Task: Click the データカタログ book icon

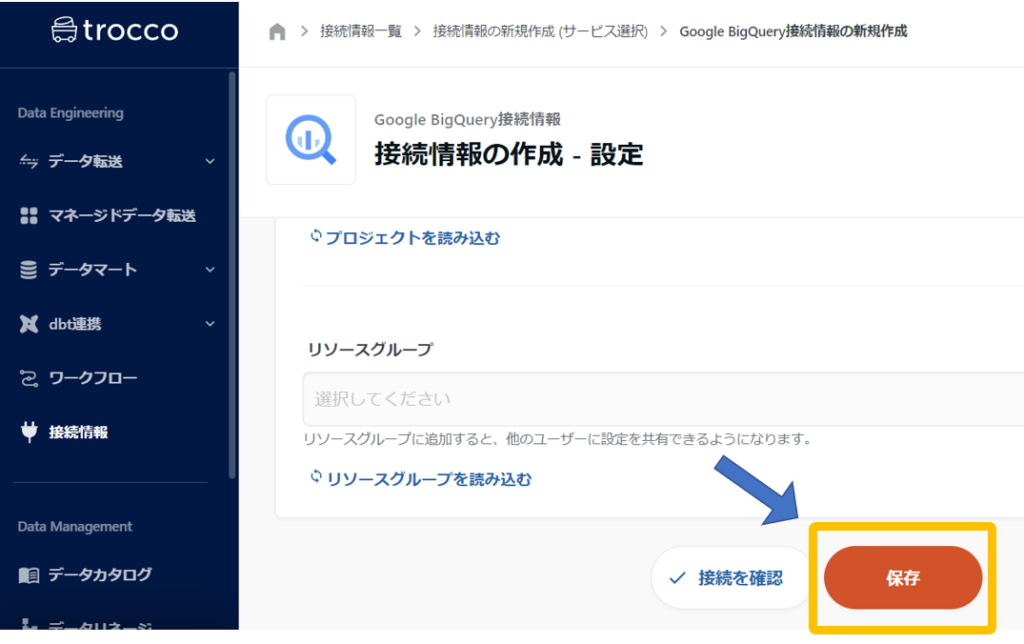Action: pyautogui.click(x=29, y=575)
